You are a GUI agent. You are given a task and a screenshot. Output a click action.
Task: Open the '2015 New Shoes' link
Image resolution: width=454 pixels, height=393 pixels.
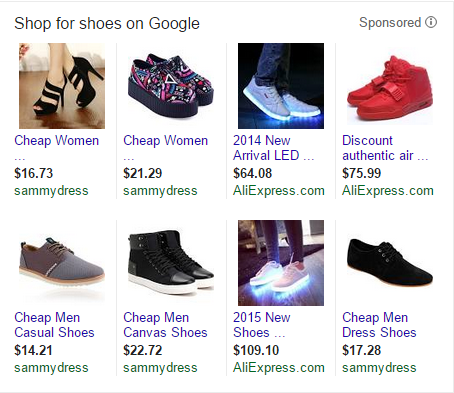pos(262,325)
